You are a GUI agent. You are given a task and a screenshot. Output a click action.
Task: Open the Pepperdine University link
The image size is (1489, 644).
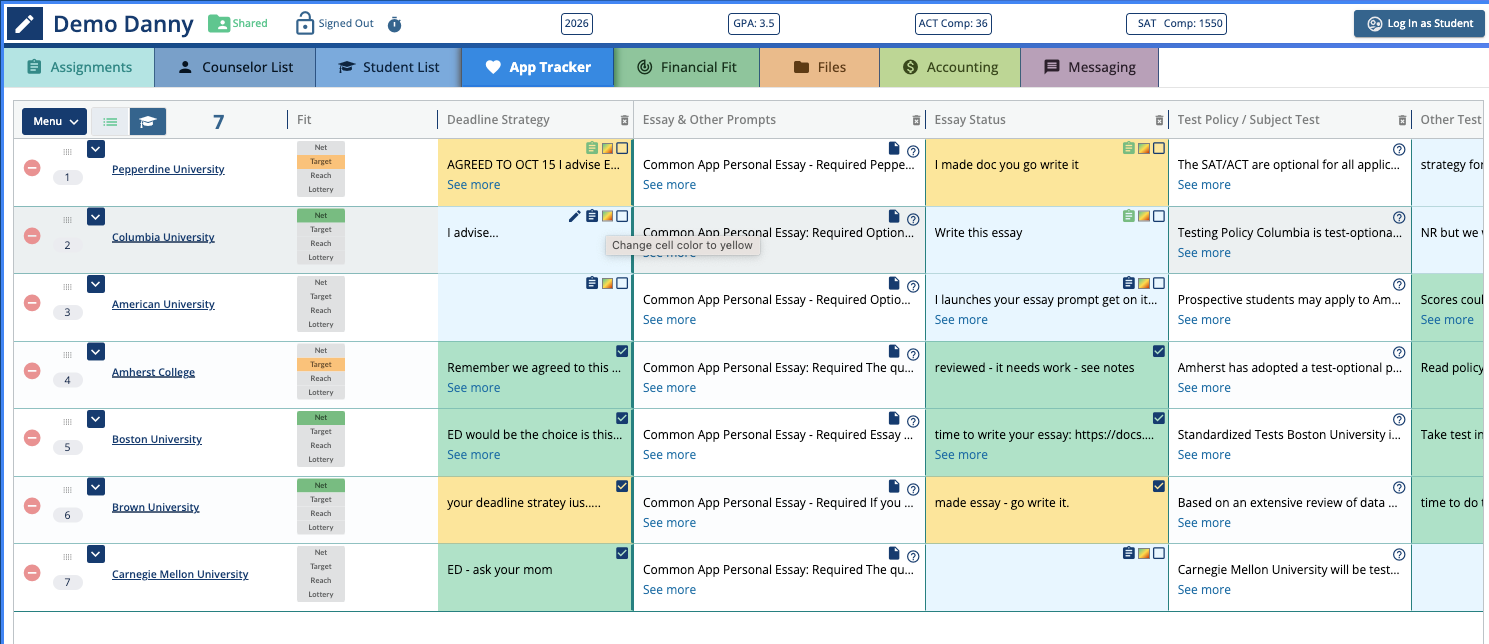(168, 169)
